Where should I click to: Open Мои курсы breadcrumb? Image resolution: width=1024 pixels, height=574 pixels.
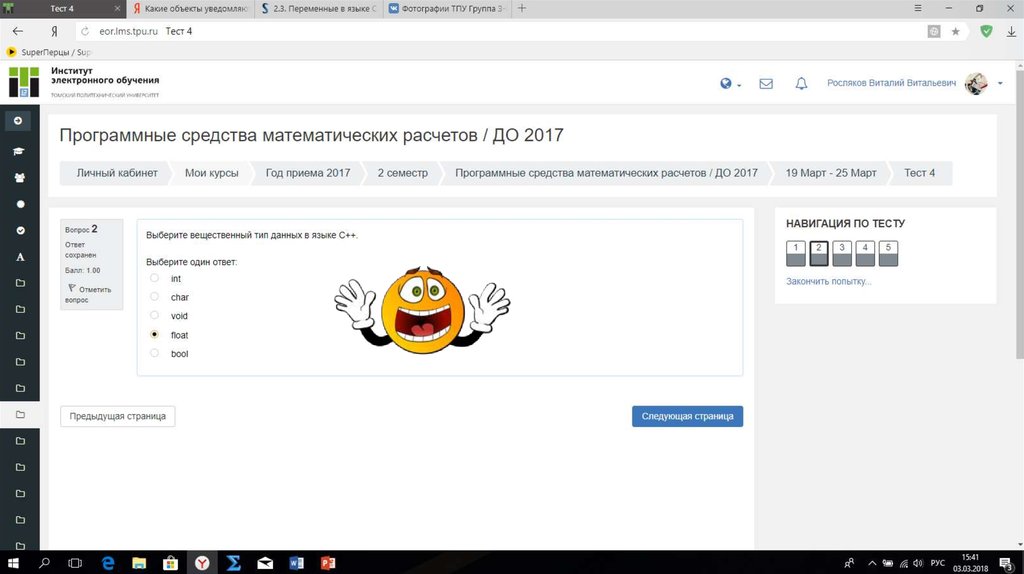[x=212, y=173]
